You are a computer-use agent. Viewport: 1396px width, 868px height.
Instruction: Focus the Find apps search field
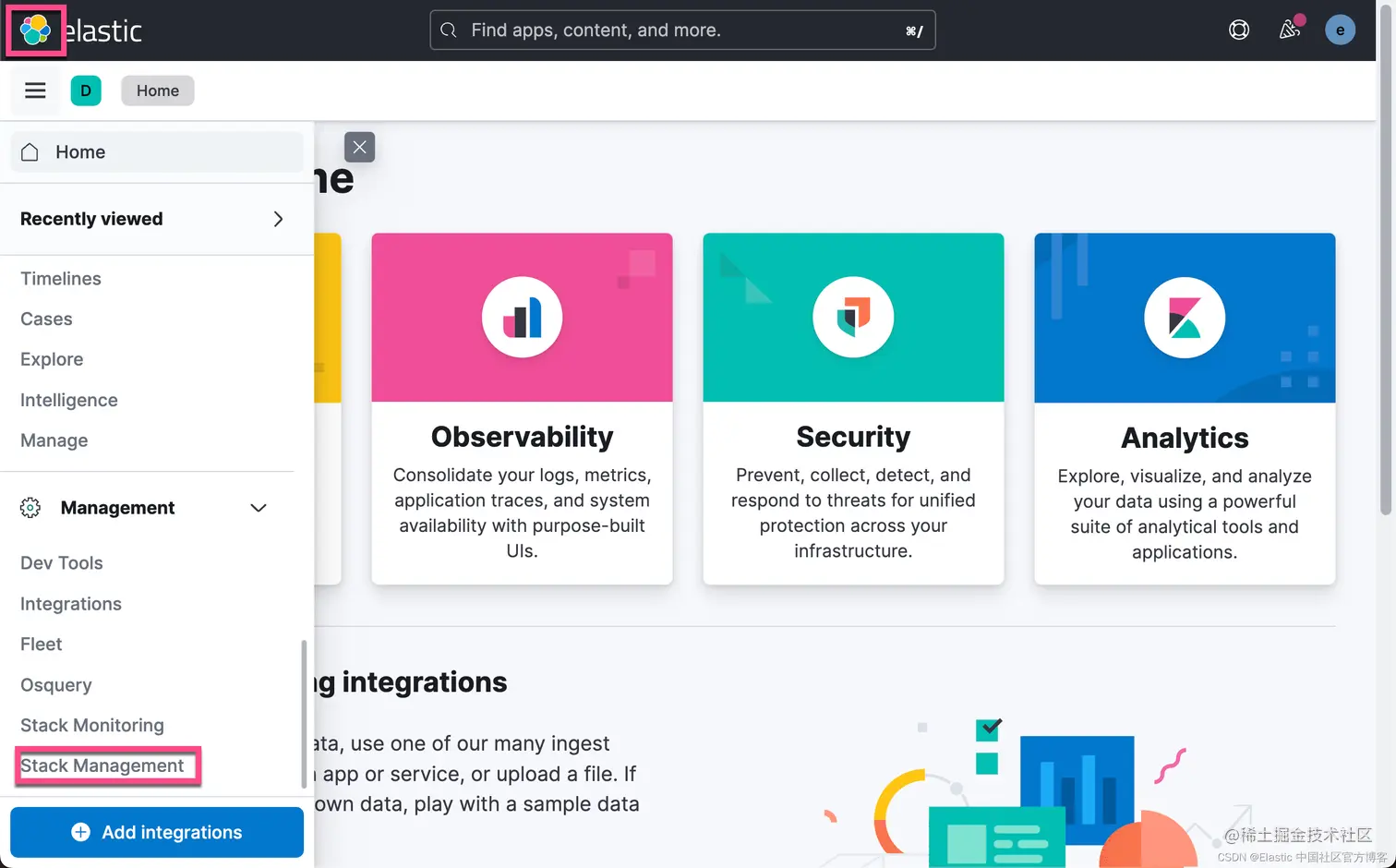click(x=682, y=30)
